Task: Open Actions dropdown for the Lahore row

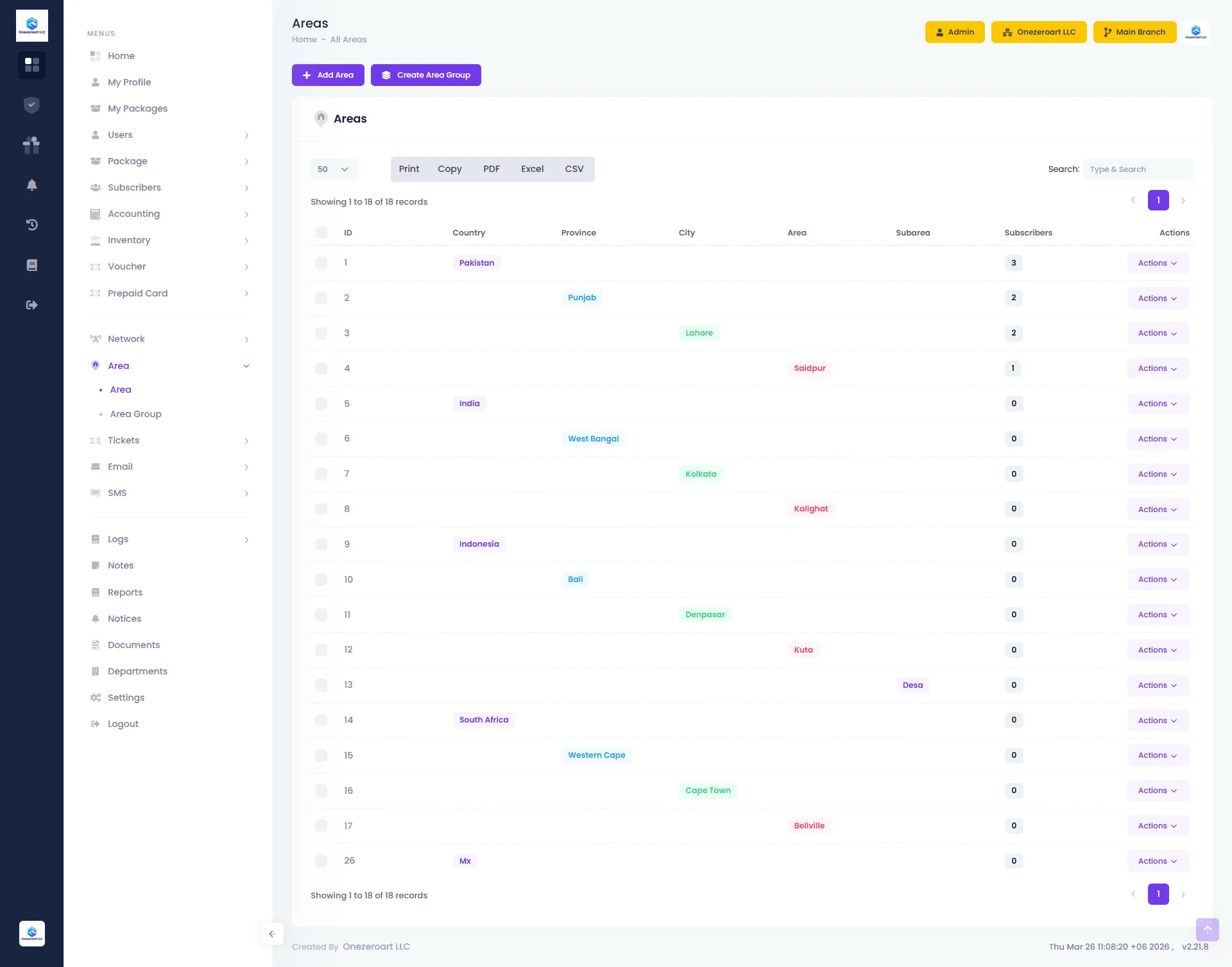Action: point(1158,333)
